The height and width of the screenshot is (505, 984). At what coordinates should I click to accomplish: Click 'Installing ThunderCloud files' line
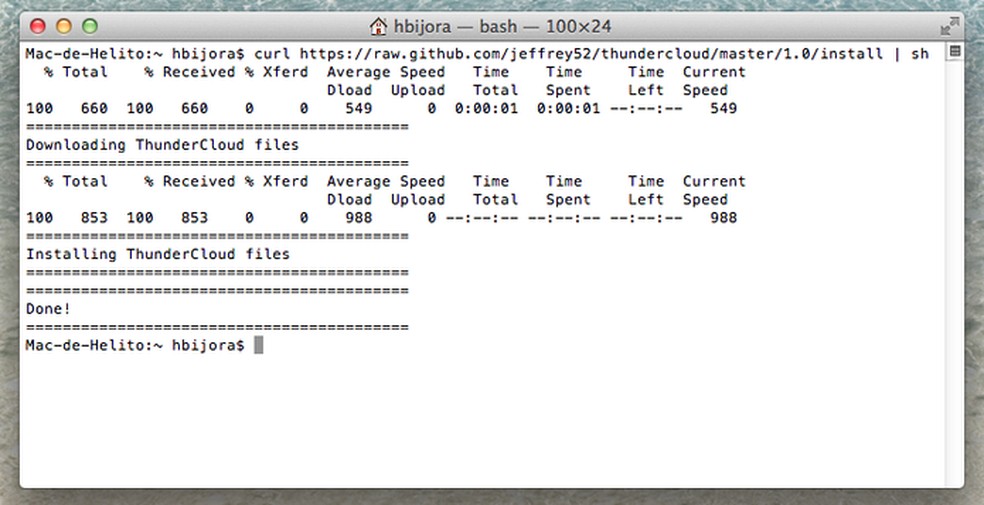click(158, 254)
